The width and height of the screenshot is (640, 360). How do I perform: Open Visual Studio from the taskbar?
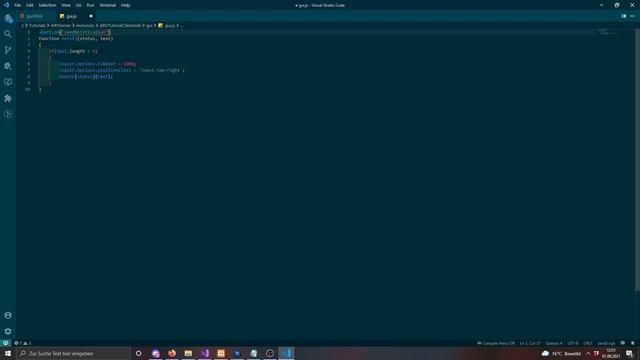click(x=204, y=353)
